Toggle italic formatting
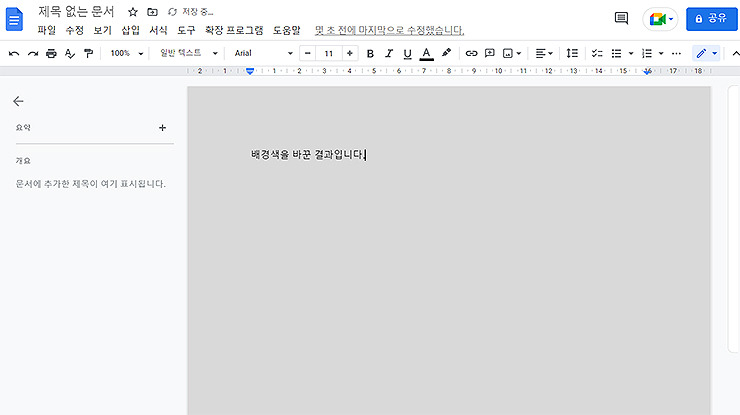The image size is (740, 415). pyautogui.click(x=389, y=53)
